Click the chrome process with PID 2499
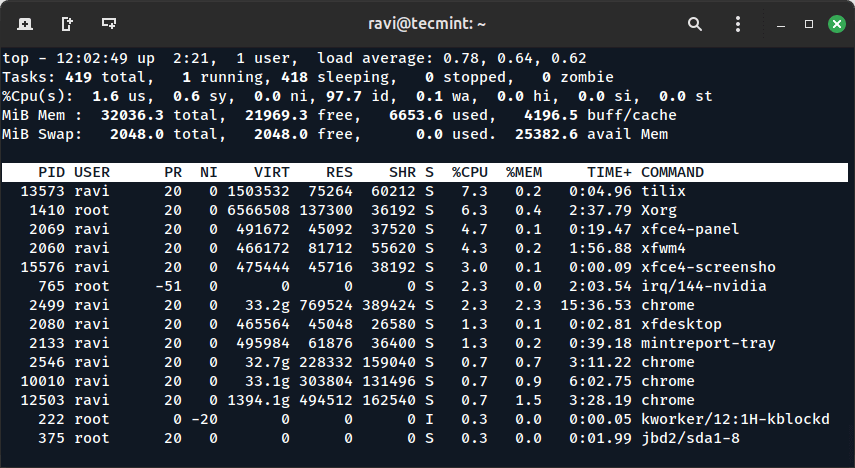 pos(667,305)
